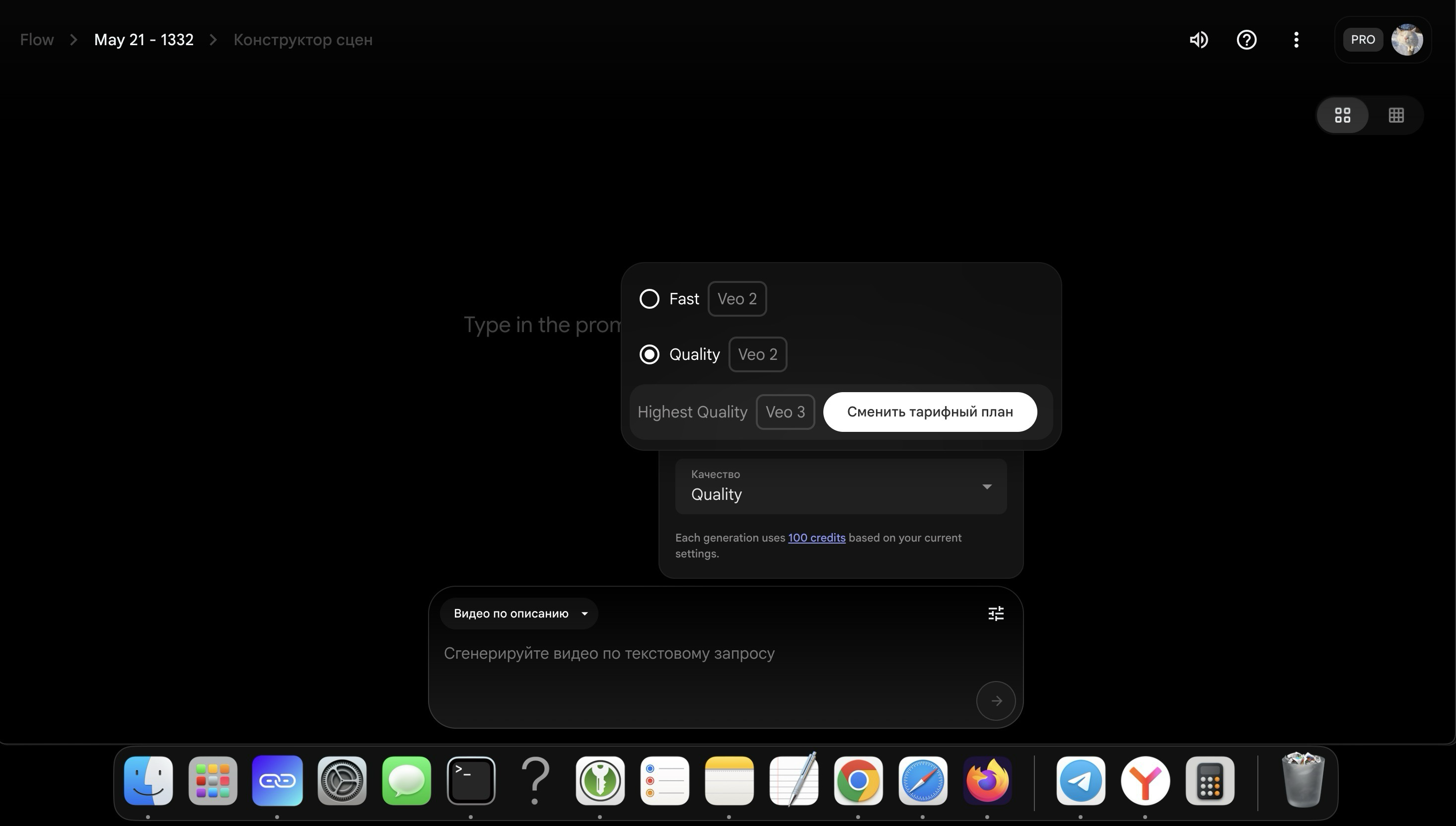This screenshot has width=1456, height=826.
Task: Select the Quality Veo 2 radio option
Action: click(x=650, y=354)
